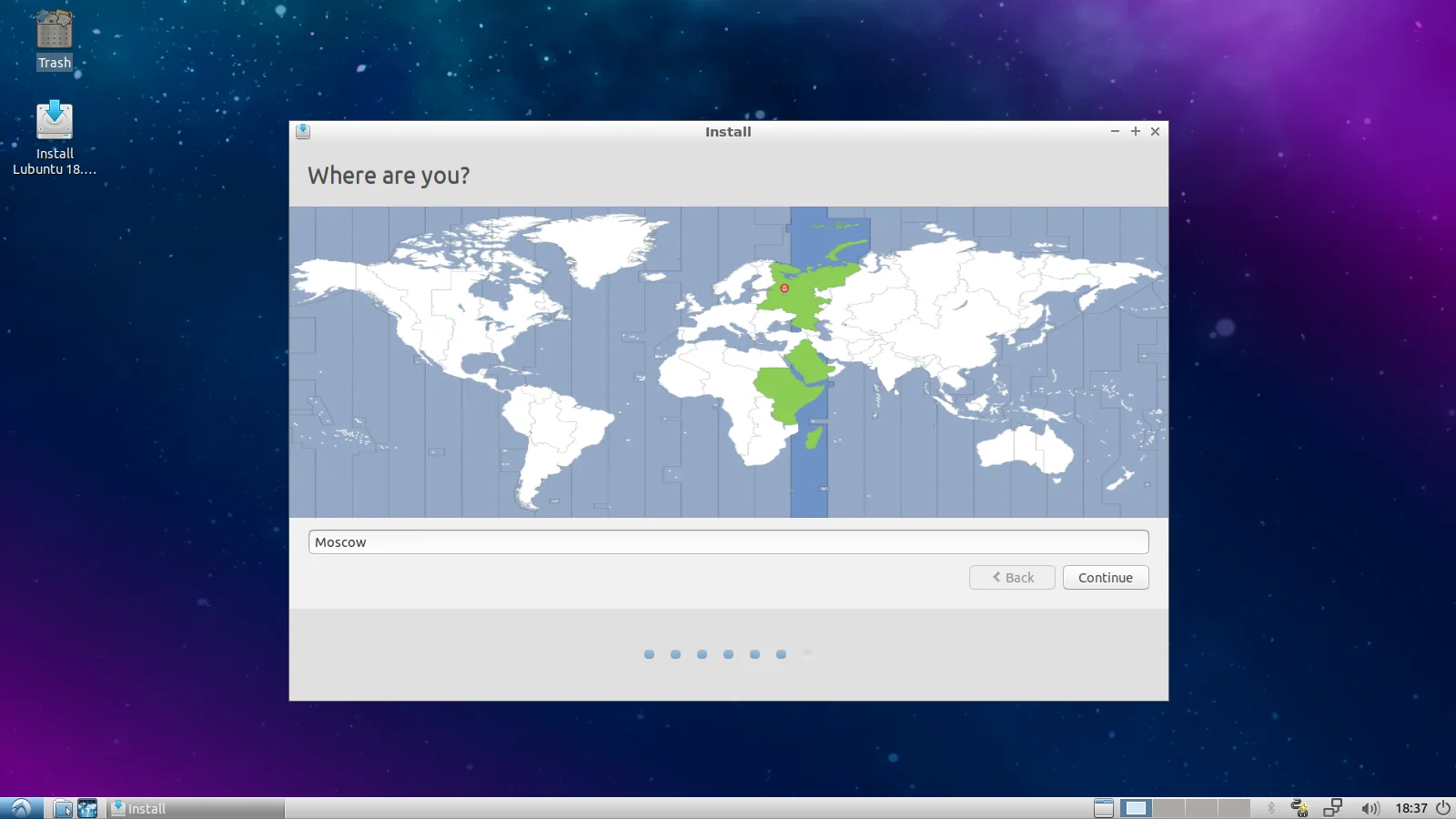
Task: Open the Bluetooth tray icon
Action: 1271,808
